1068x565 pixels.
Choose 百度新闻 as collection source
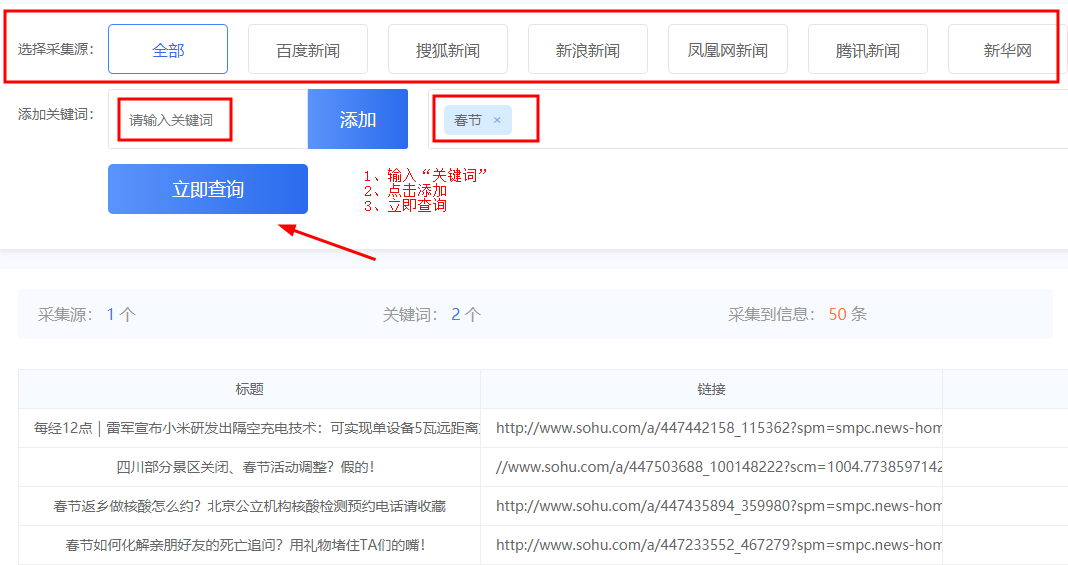click(x=308, y=49)
